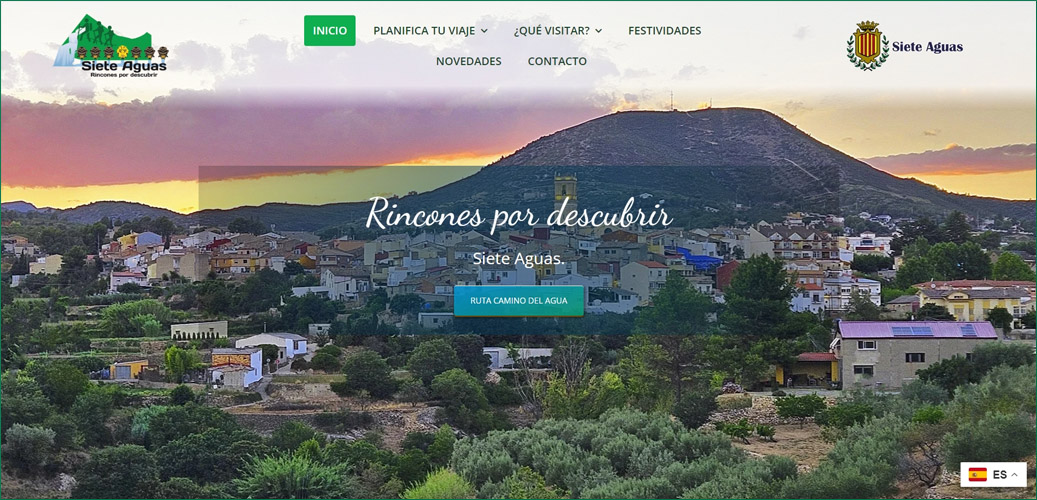
Task: Open the FESTIVIDADES page
Action: point(665,30)
